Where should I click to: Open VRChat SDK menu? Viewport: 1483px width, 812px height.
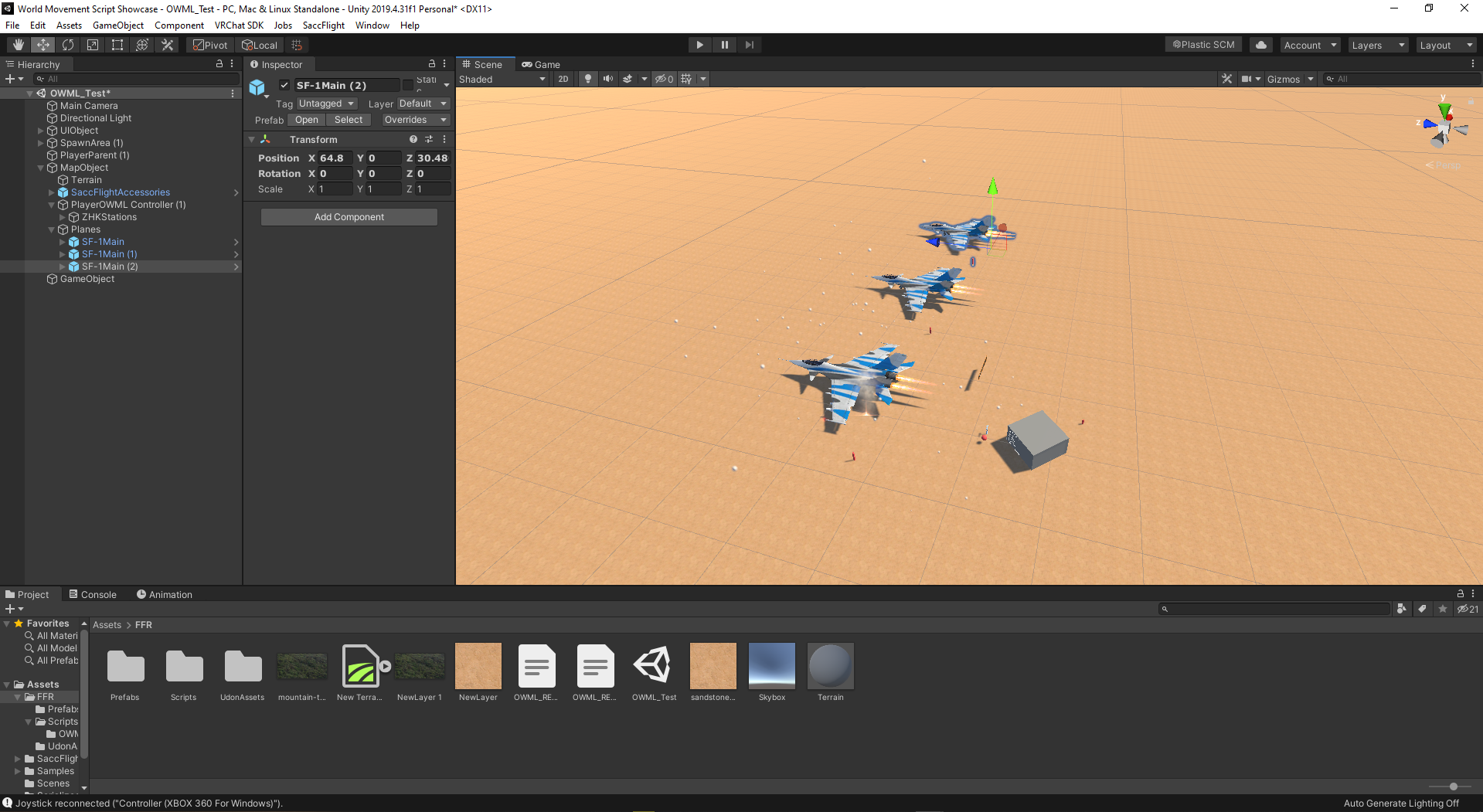coord(239,25)
